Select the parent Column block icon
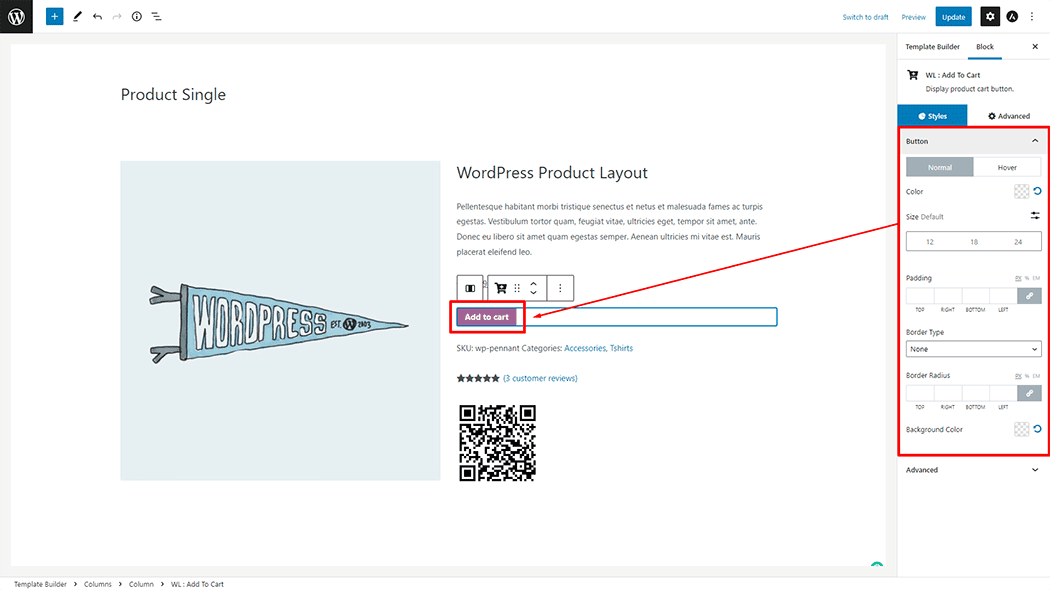This screenshot has width=1050, height=590. click(x=470, y=288)
